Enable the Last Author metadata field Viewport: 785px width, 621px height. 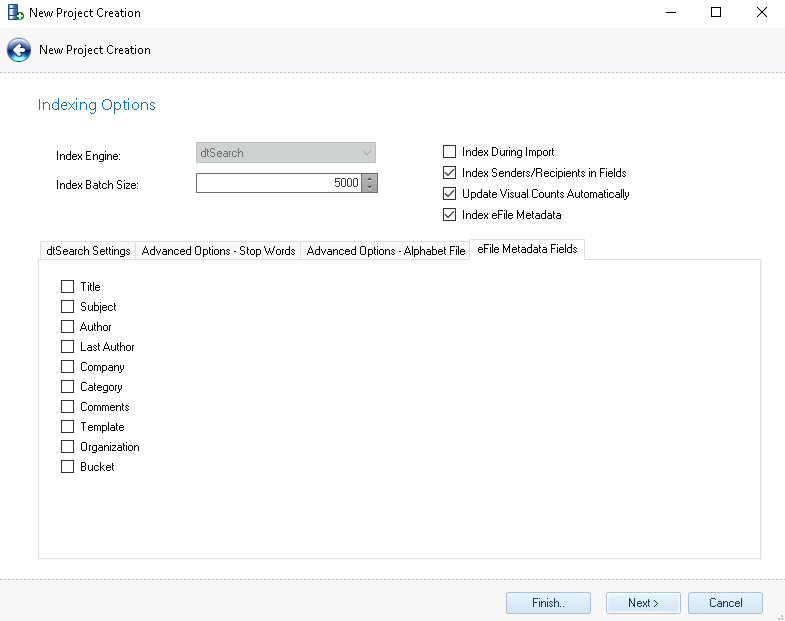(x=68, y=347)
